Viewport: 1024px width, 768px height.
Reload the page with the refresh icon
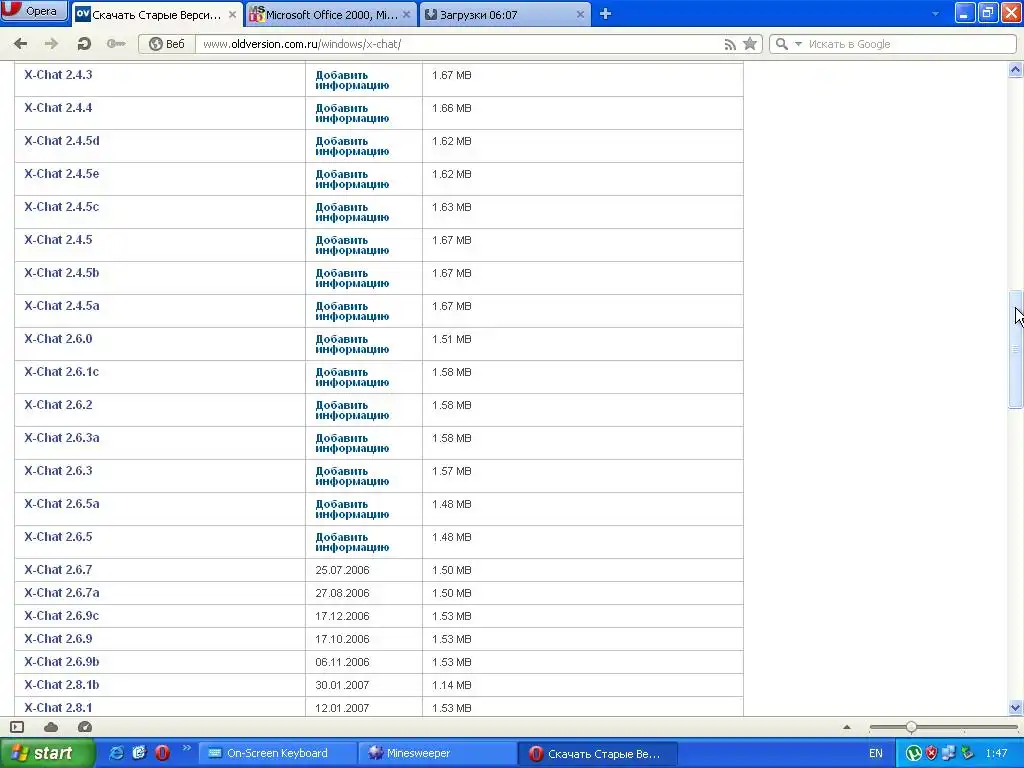pos(84,44)
